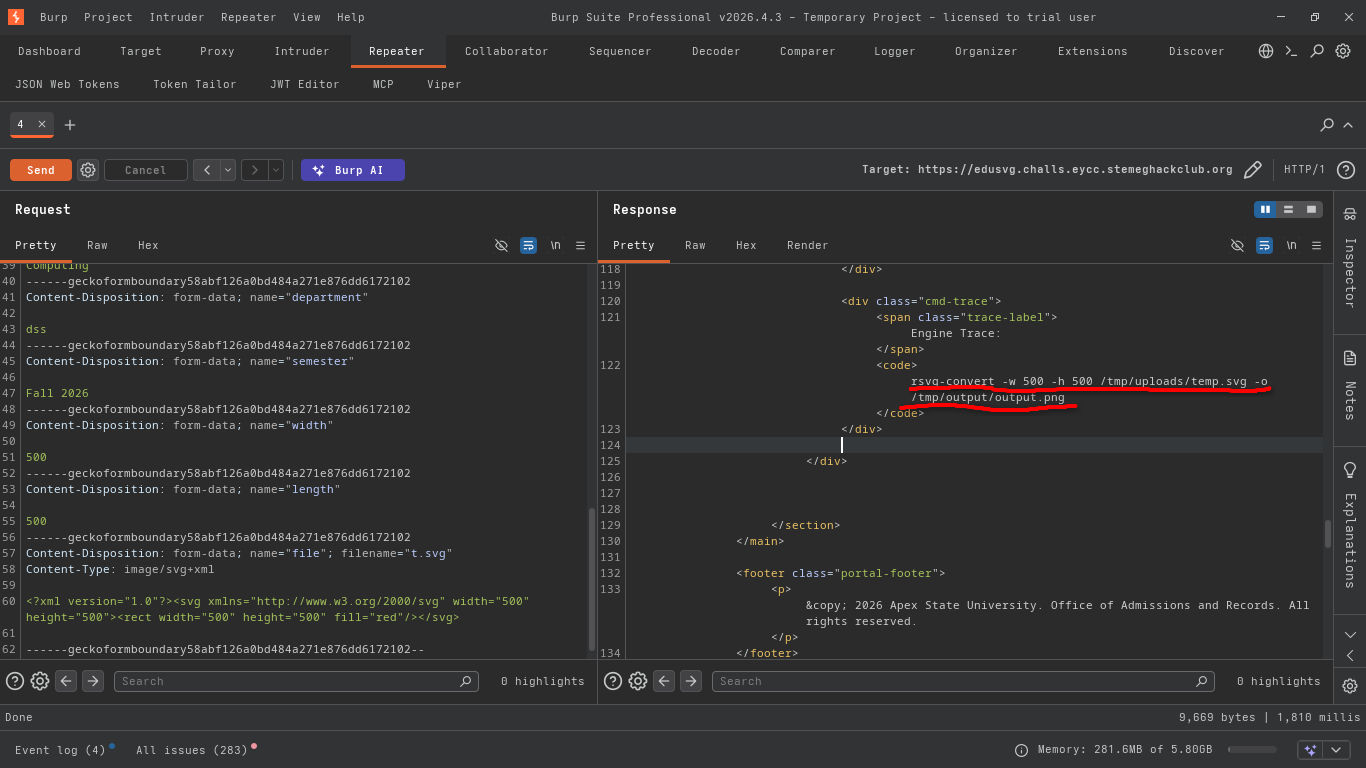Toggle line wrap in the Response panel

[1264, 245]
